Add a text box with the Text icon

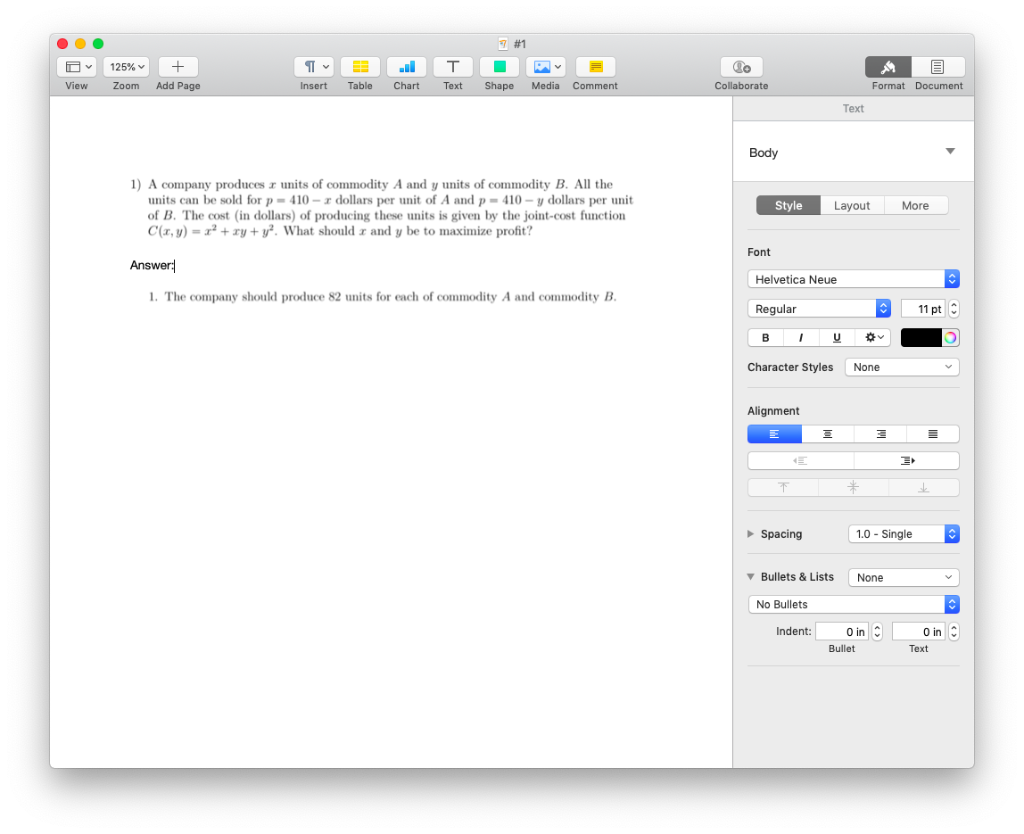(452, 67)
